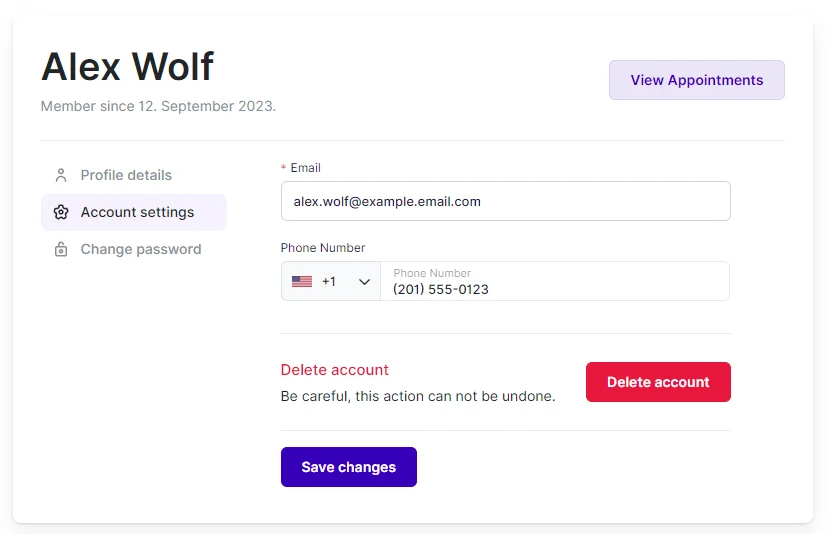The width and height of the screenshot is (828, 534).
Task: Click the person icon beside Profile details
Action: coord(61,175)
